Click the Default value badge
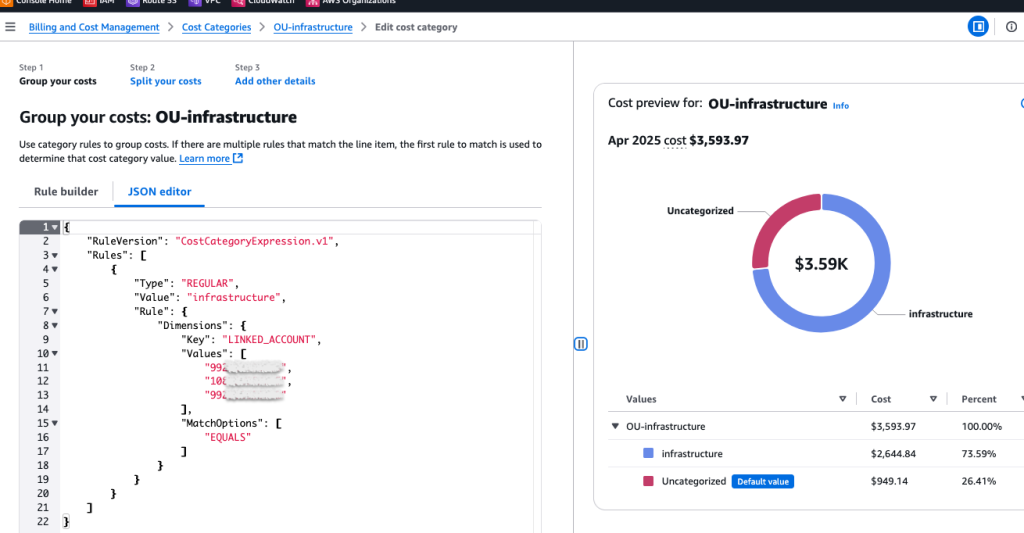 pyautogui.click(x=763, y=481)
